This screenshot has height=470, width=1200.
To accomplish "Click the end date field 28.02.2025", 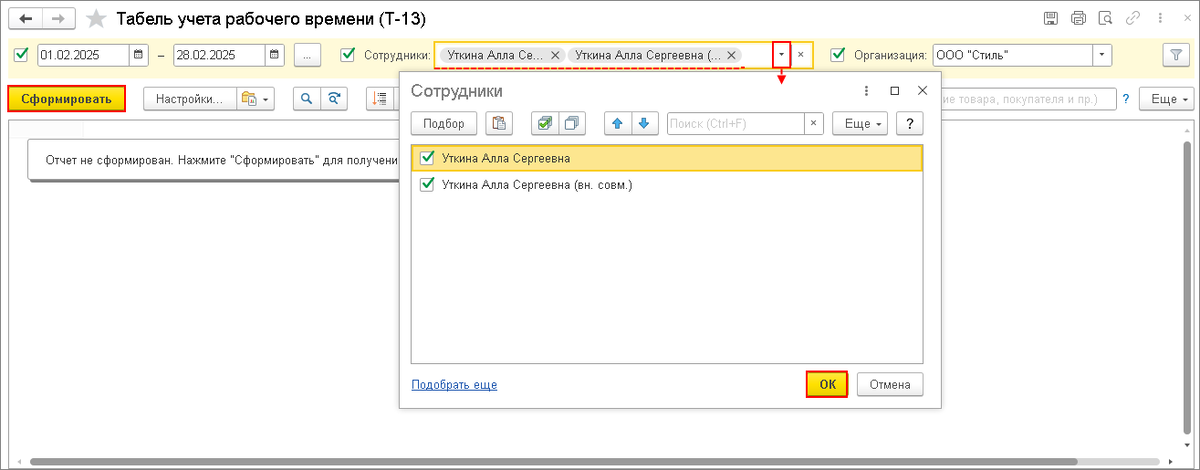I will (220, 55).
